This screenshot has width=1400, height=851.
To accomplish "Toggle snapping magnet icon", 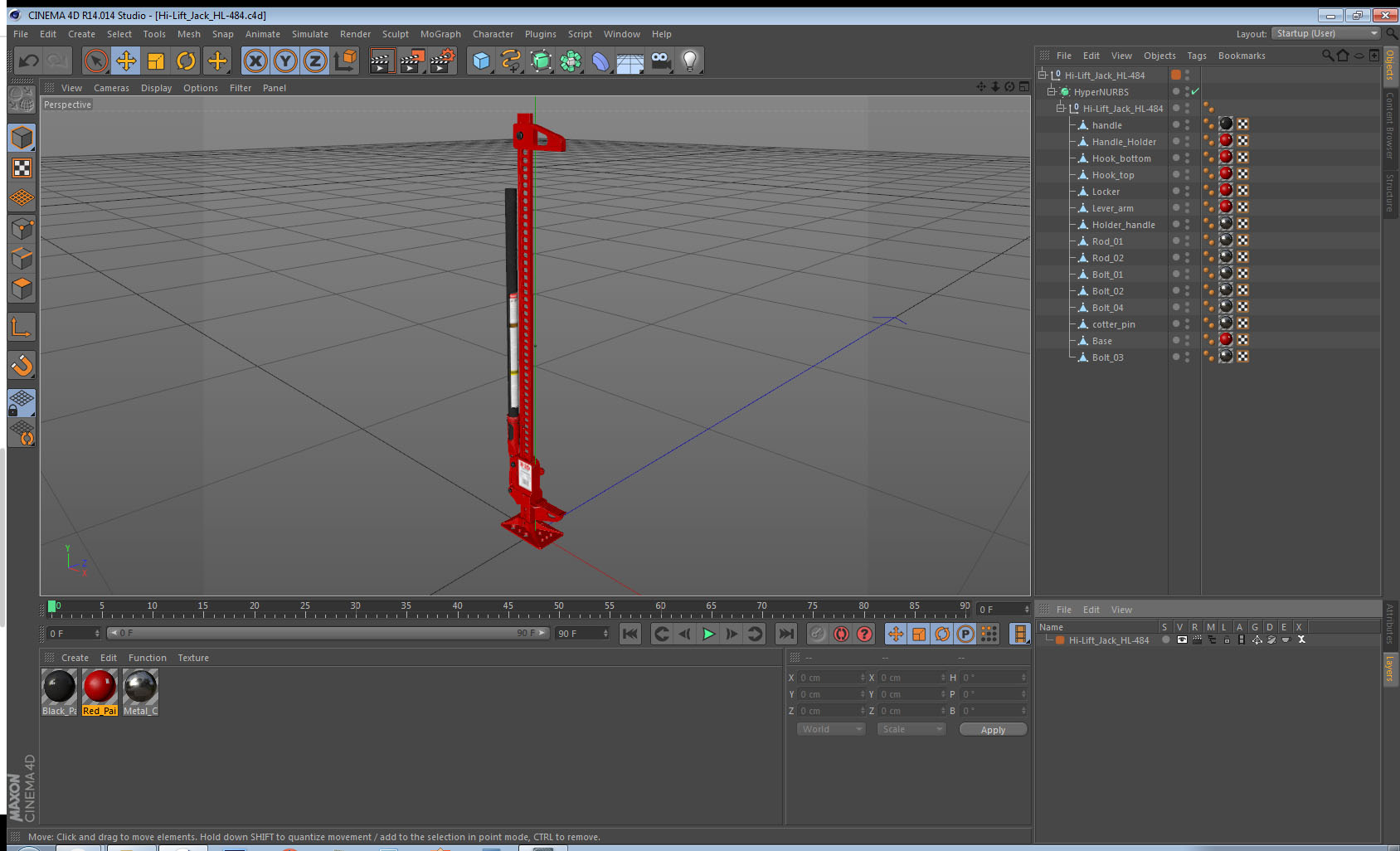I will 22,365.
